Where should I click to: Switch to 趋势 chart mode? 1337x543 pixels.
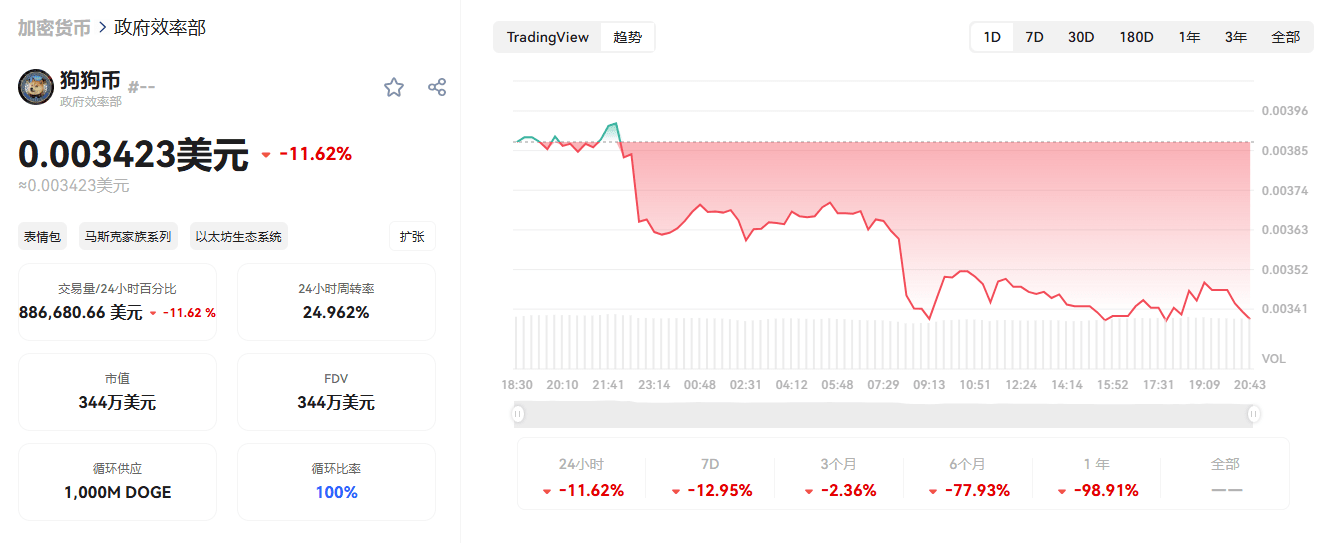(x=628, y=38)
